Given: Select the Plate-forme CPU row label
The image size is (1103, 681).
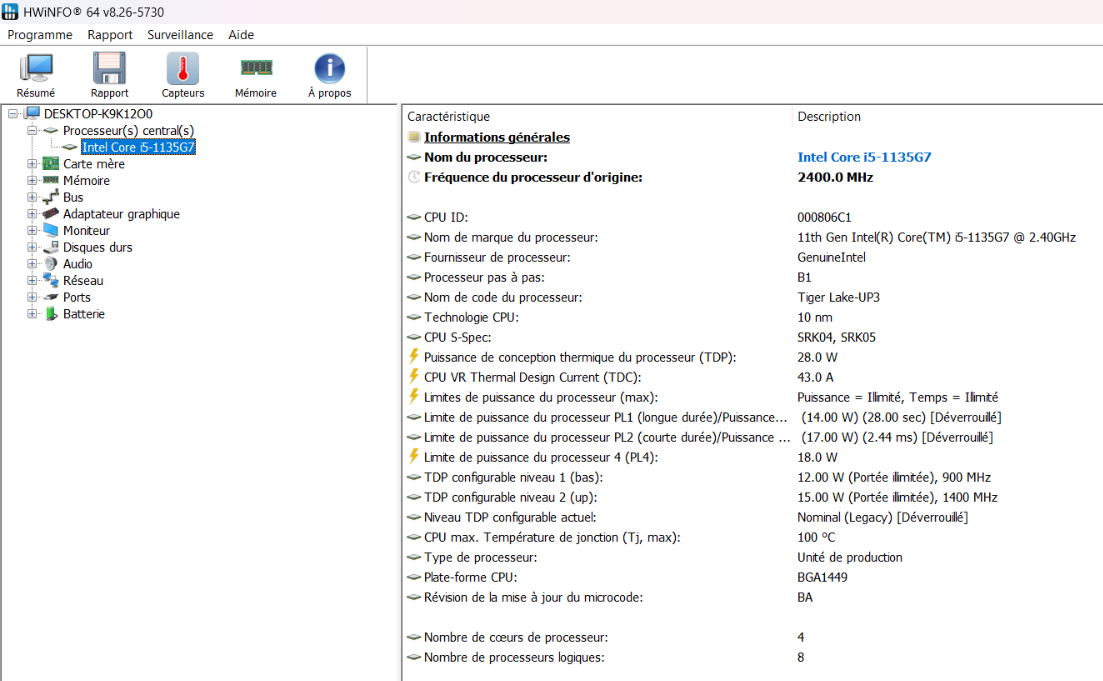Looking at the screenshot, I should 471,577.
